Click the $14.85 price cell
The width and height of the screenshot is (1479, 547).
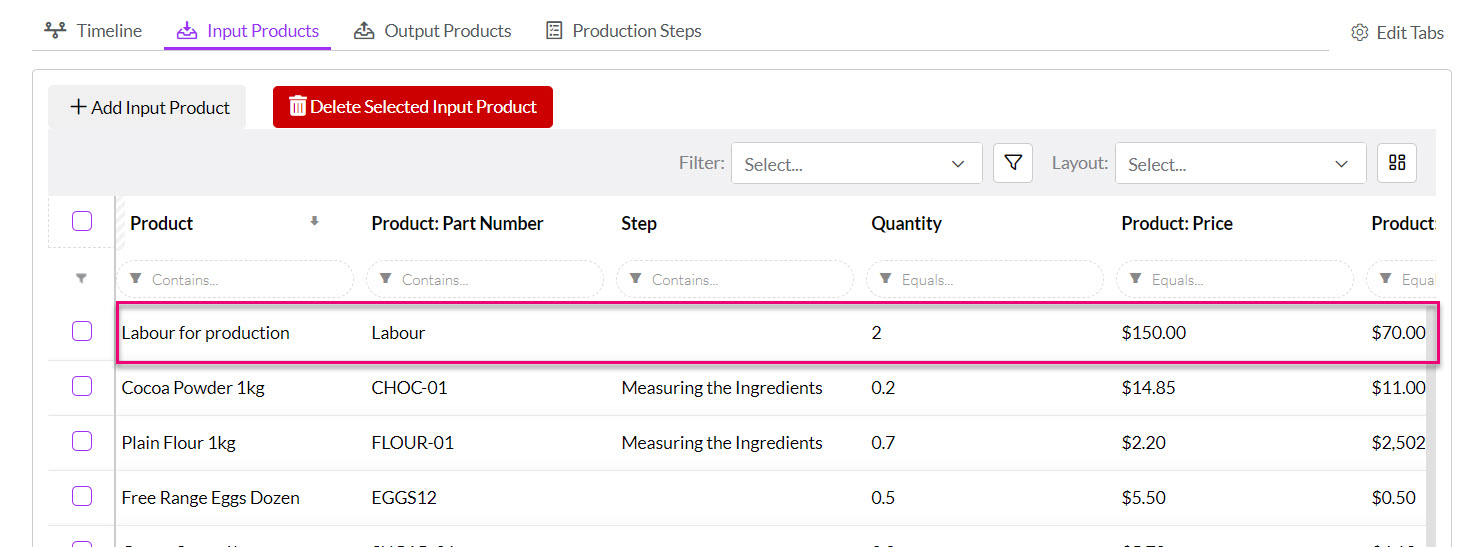(x=1148, y=388)
